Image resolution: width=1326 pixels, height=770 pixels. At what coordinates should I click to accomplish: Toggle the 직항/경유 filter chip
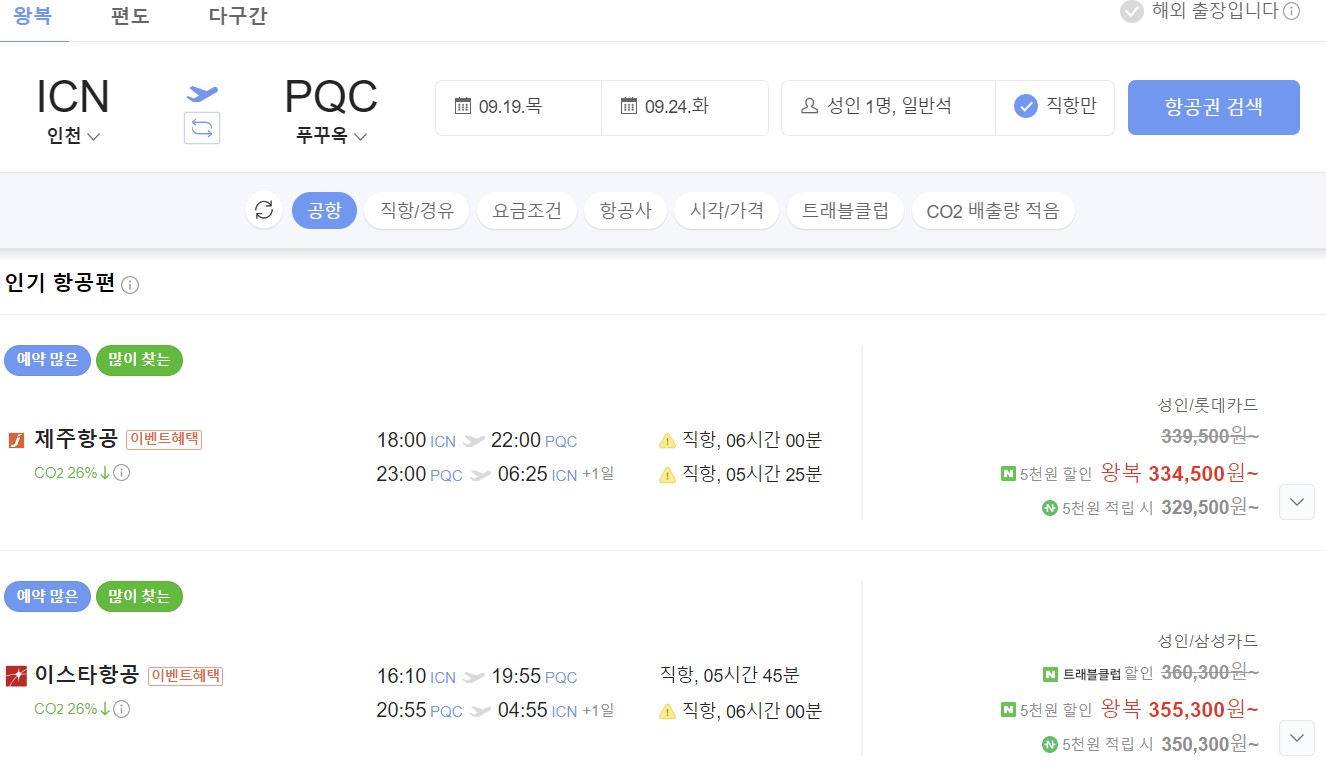click(x=416, y=210)
